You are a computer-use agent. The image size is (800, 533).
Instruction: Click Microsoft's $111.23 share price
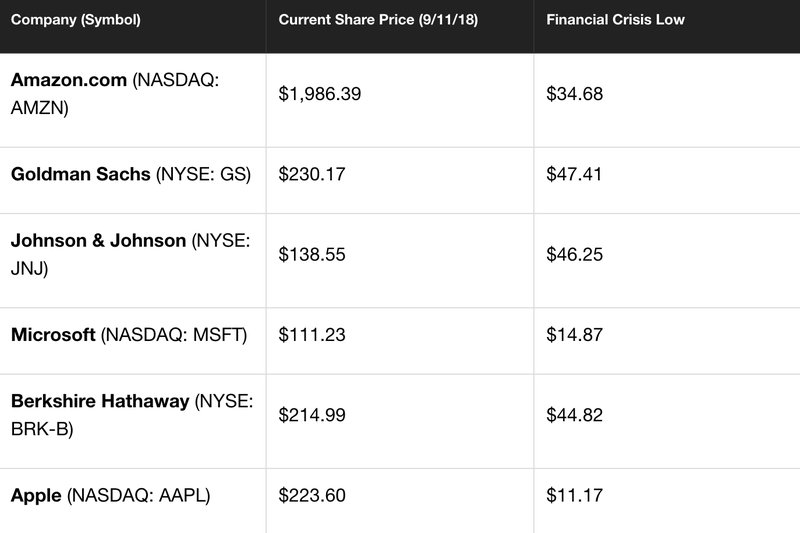pyautogui.click(x=312, y=335)
